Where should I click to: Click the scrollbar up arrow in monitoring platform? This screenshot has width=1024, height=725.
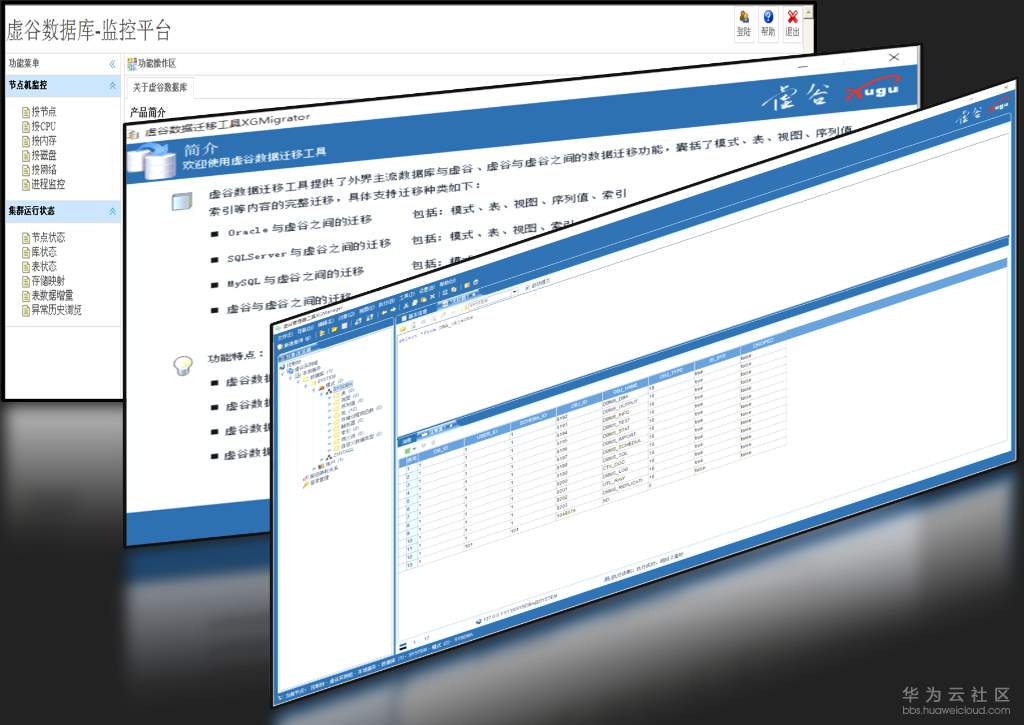808,12
